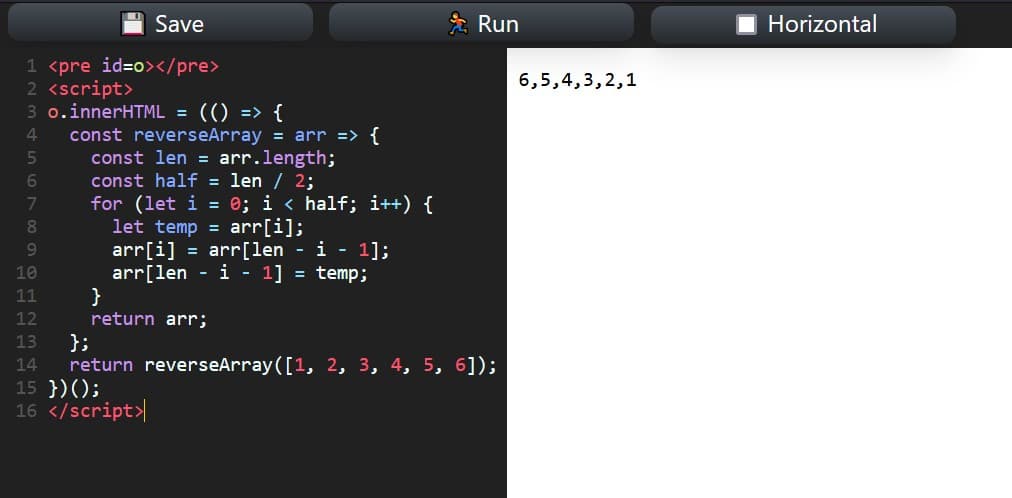Click the Run button
The height and width of the screenshot is (498, 1012).
(x=481, y=24)
